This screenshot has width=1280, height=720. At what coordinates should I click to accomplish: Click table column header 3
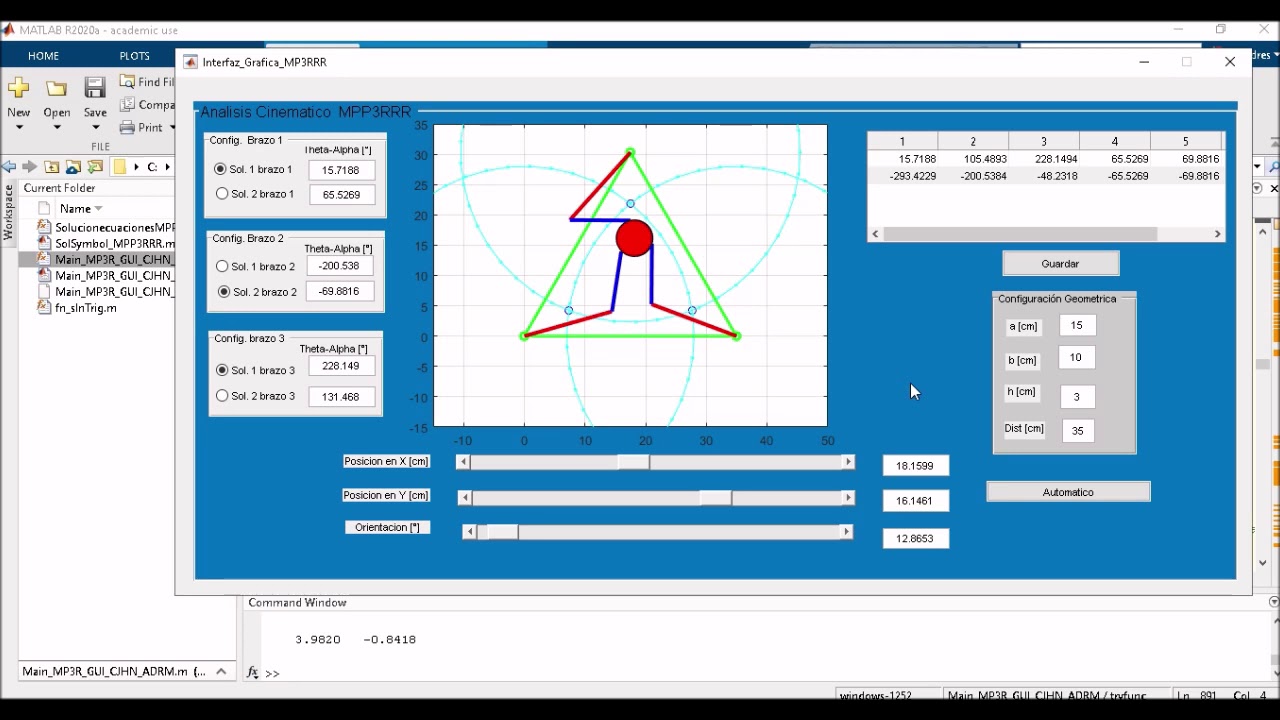pos(1044,142)
